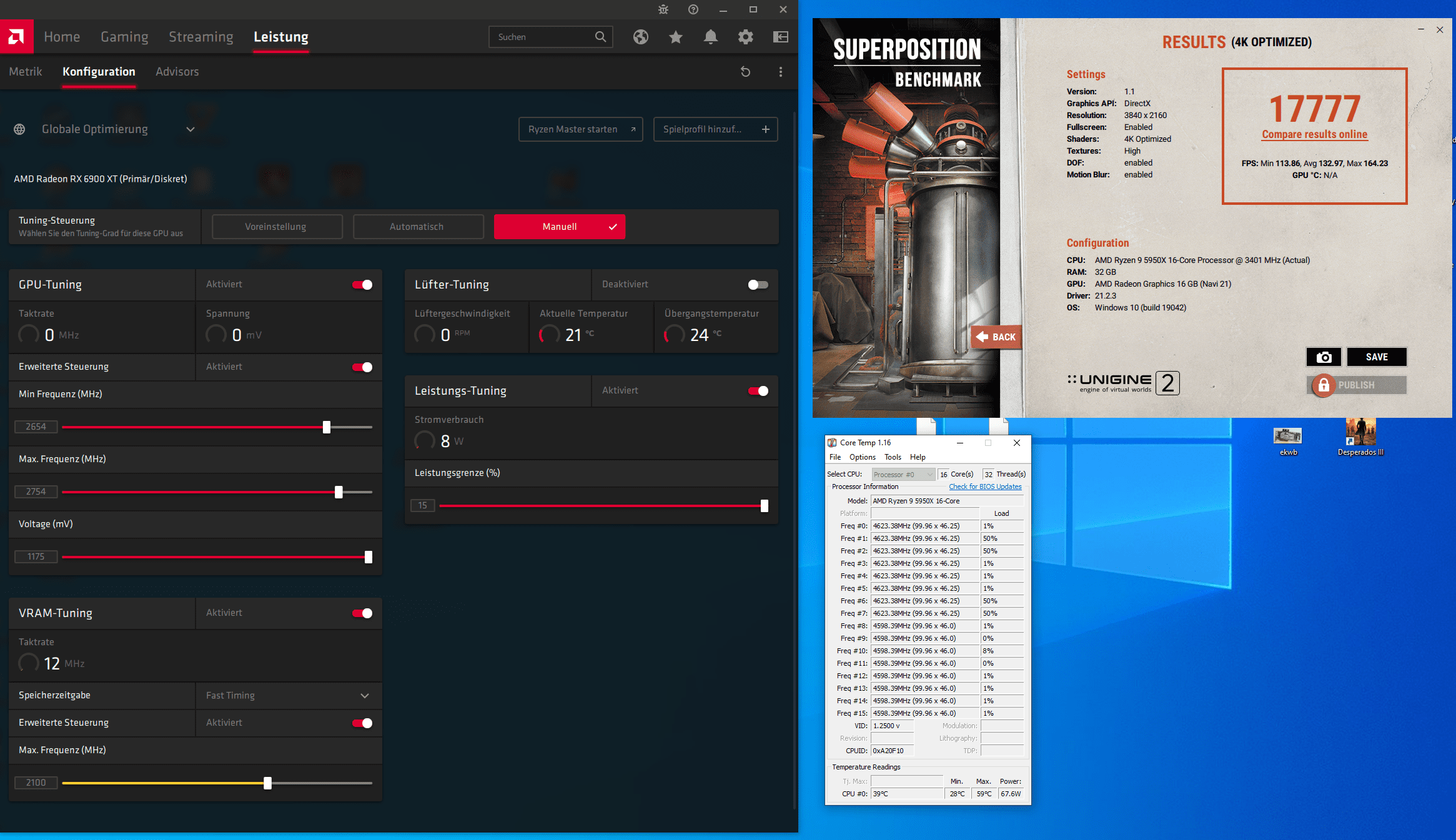The image size is (1456, 840).
Task: Click Check for BIOS Updates link
Action: tap(985, 487)
